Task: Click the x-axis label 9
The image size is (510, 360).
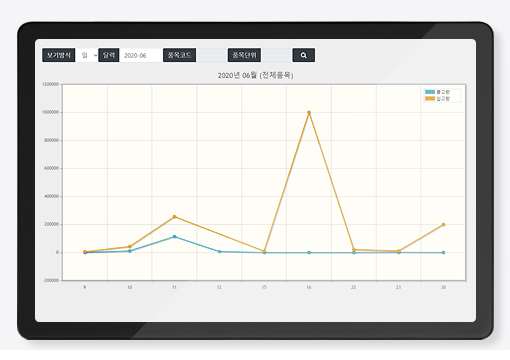Action: (85, 287)
